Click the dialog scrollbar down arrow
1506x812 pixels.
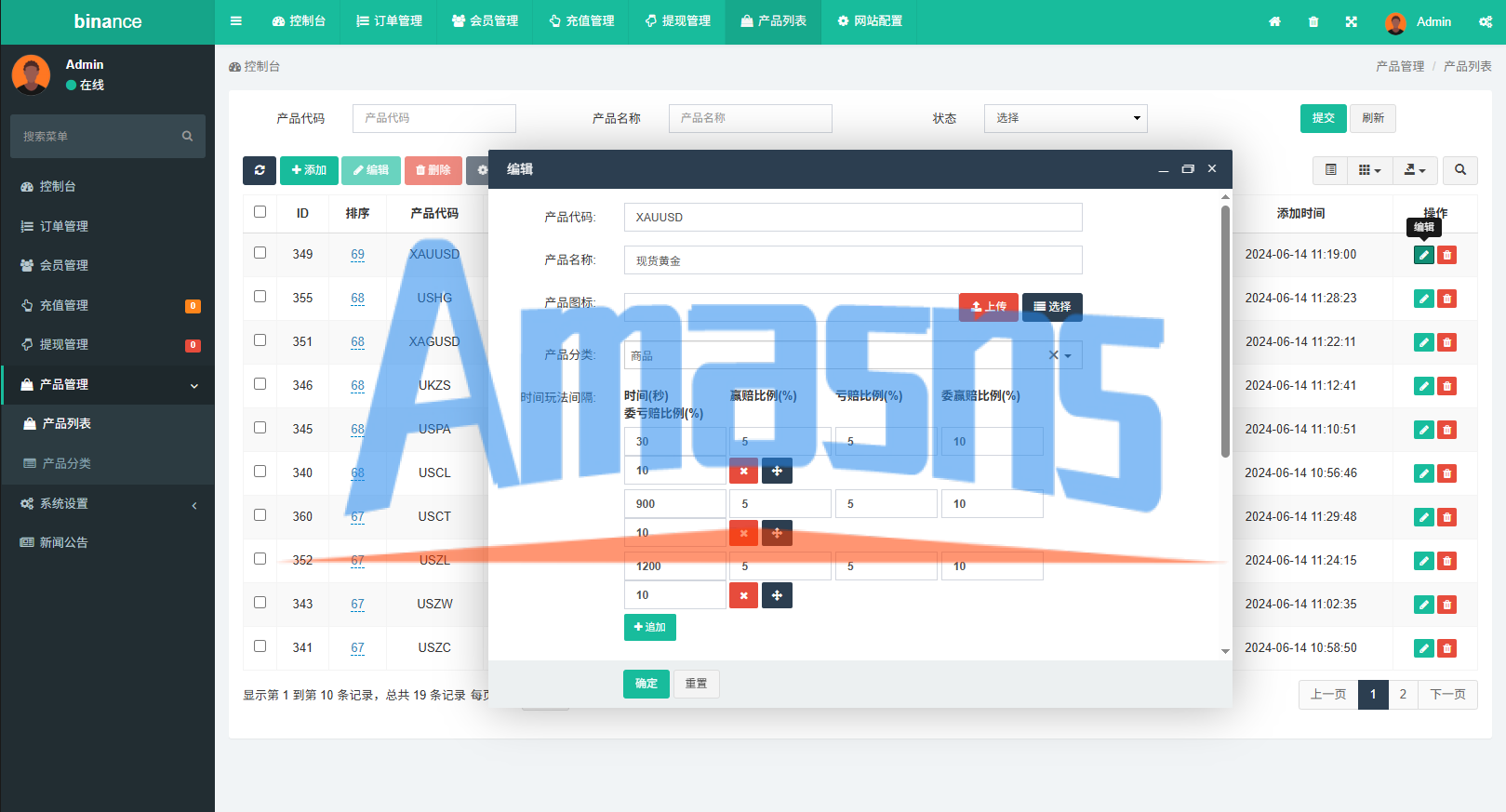coord(1225,651)
